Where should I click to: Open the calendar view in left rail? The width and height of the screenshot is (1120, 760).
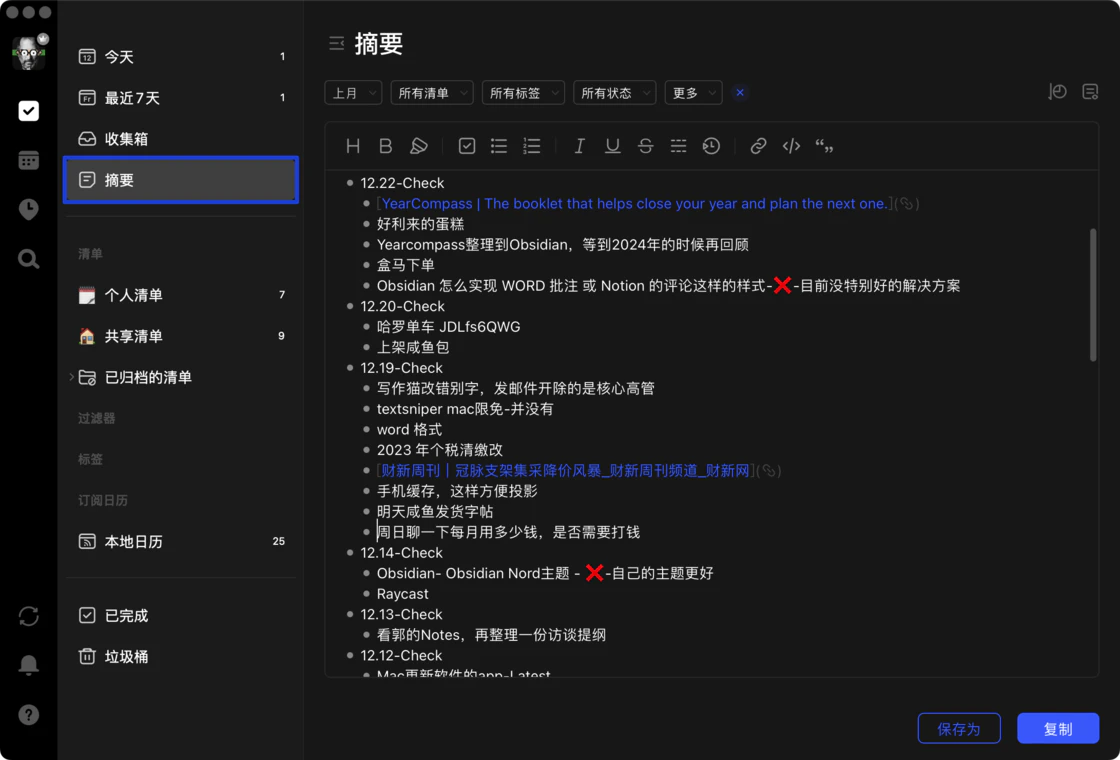tap(29, 160)
